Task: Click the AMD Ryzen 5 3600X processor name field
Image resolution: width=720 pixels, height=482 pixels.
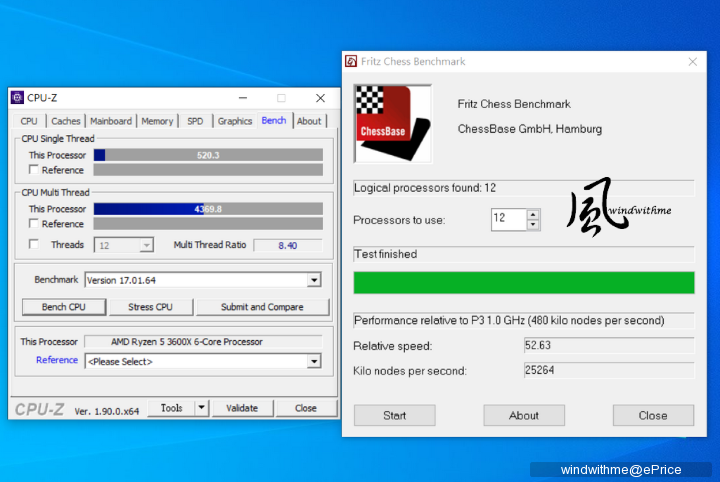Action: tap(203, 342)
